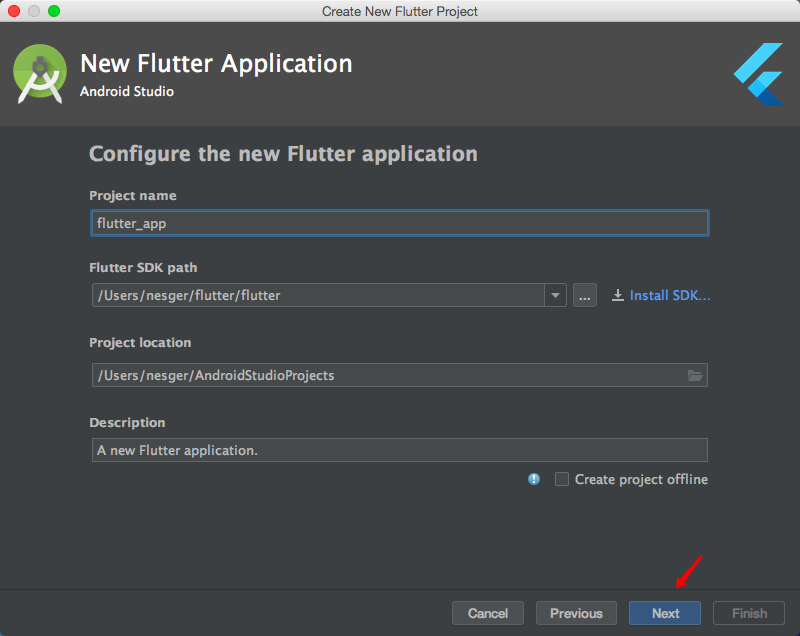Click the Finish button
The height and width of the screenshot is (636, 800).
(749, 613)
